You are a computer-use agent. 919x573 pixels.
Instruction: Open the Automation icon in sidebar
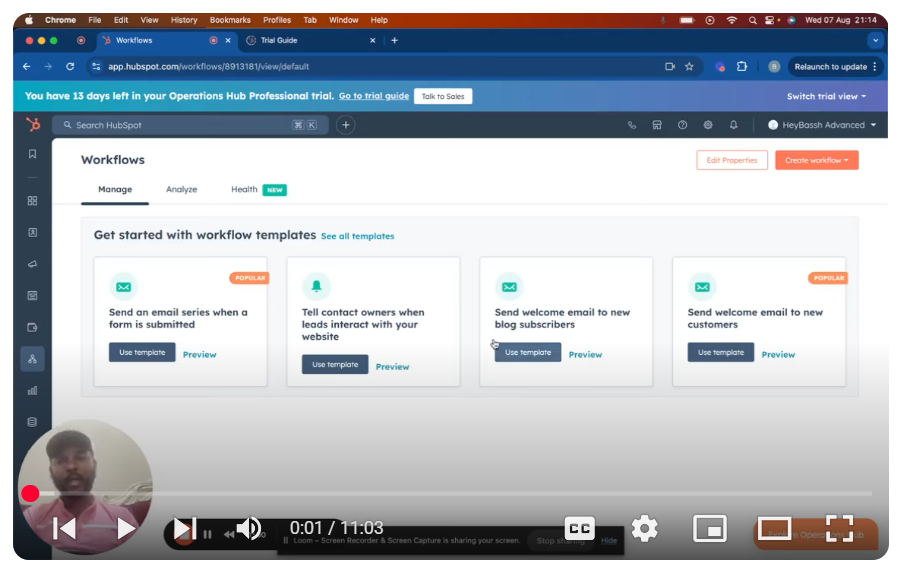coord(32,359)
